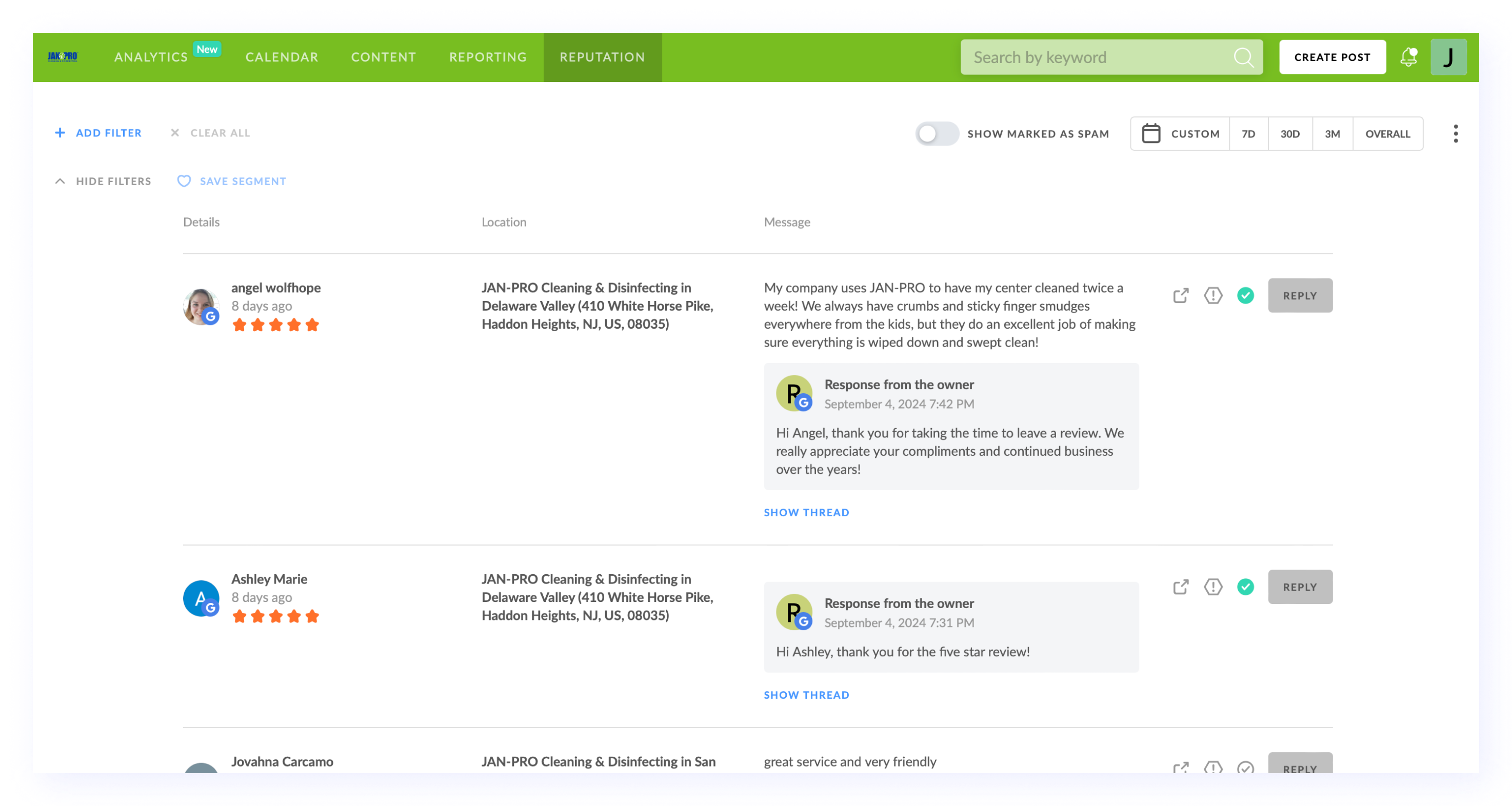1512x806 pixels.
Task: Click the Details column header
Action: 202,221
